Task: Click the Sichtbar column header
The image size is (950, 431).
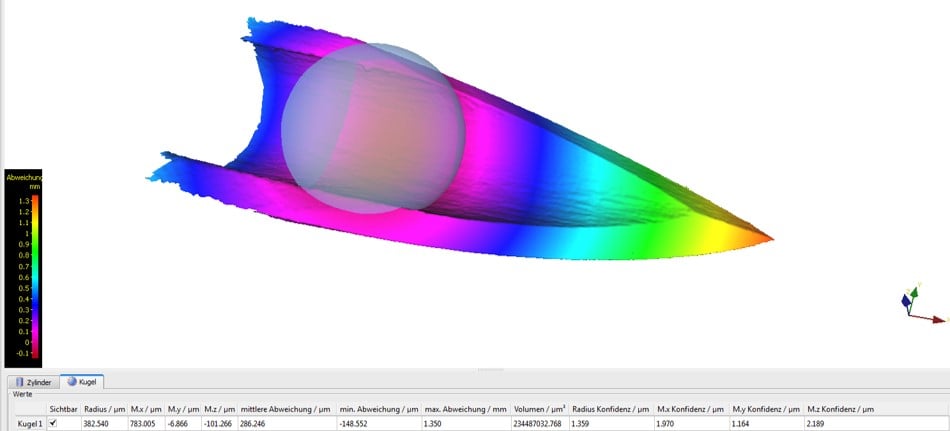Action: pos(63,409)
